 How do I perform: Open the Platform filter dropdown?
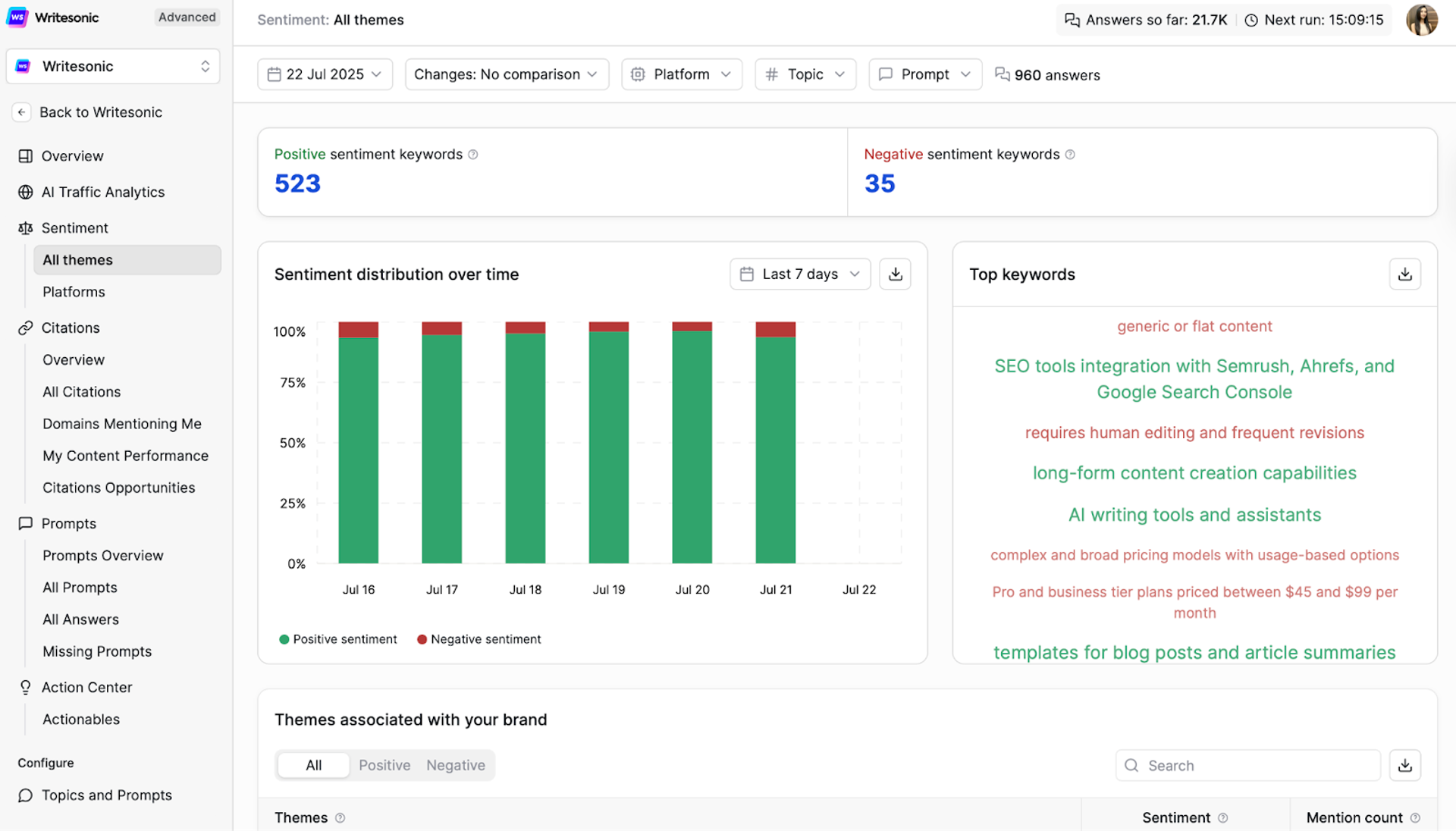point(682,74)
